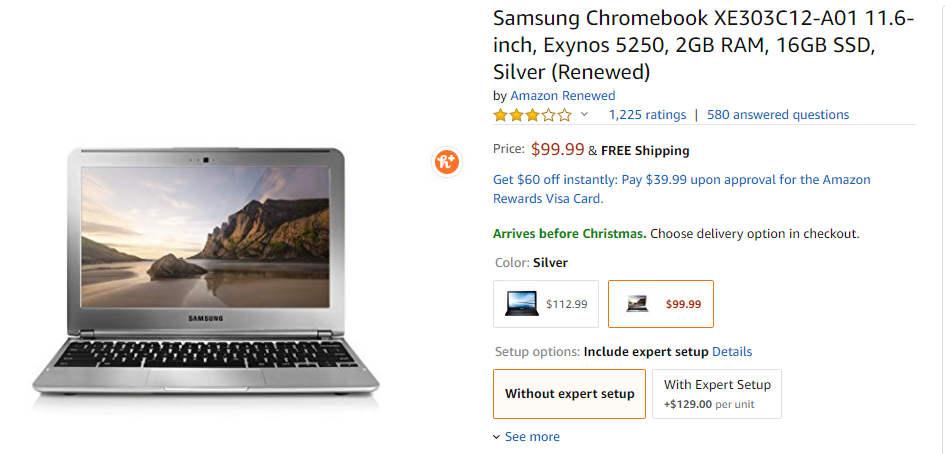
Task: Click the green Arrives before Christmas message
Action: point(569,234)
